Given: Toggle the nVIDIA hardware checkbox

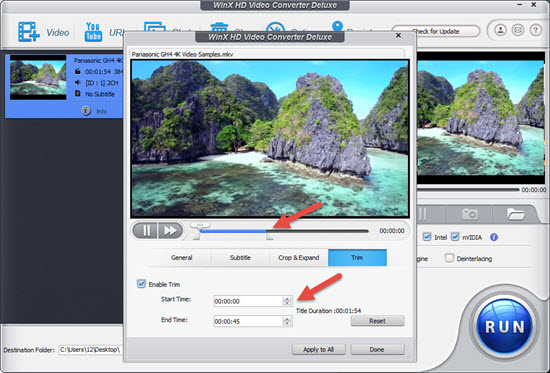Looking at the screenshot, I should click(x=455, y=237).
